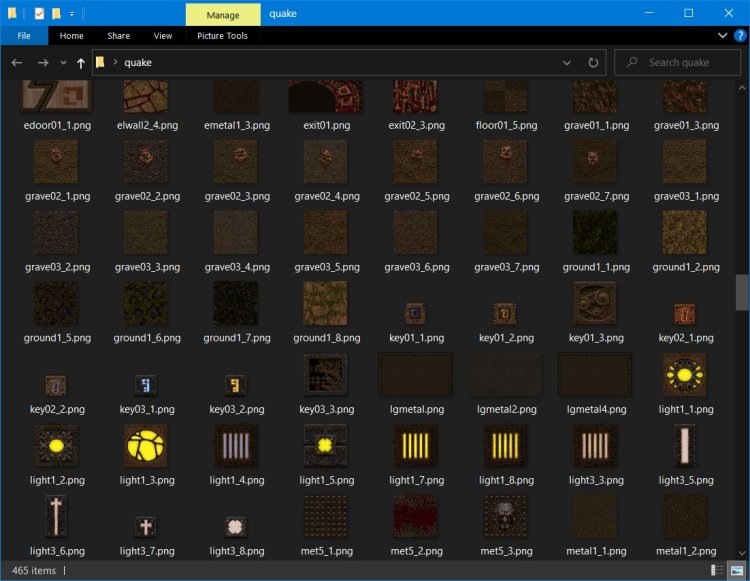
Task: Click the New Folder quick access icon
Action: pyautogui.click(x=57, y=14)
